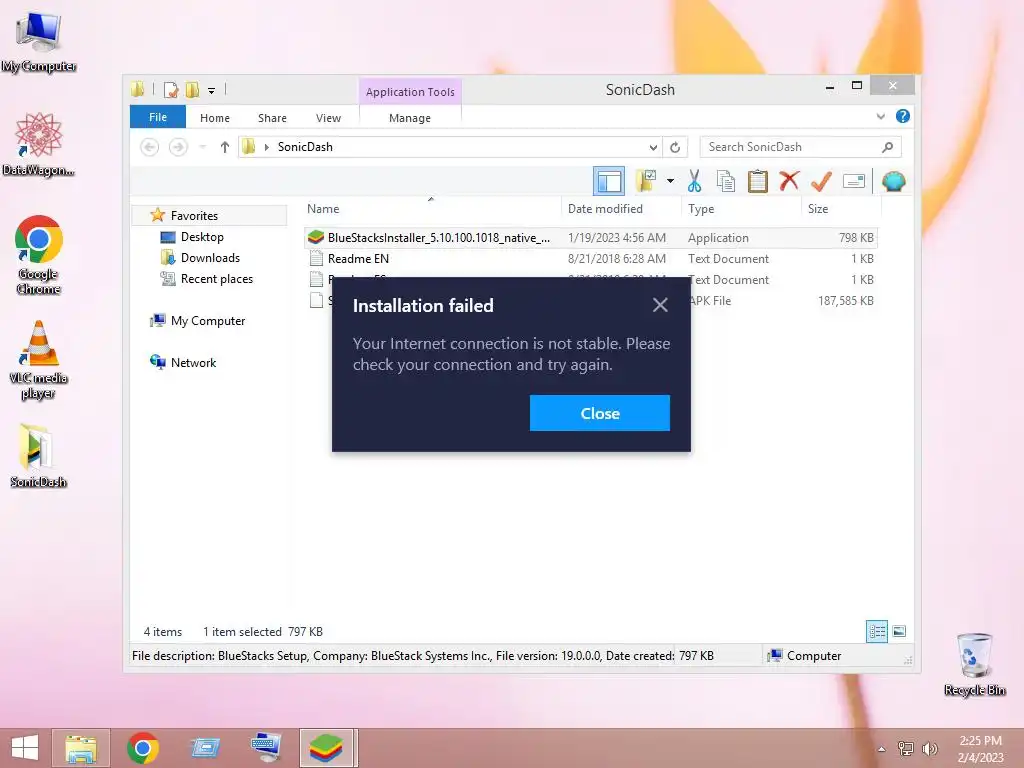Click the Windows Start button
The image size is (1024, 768).
[25, 748]
